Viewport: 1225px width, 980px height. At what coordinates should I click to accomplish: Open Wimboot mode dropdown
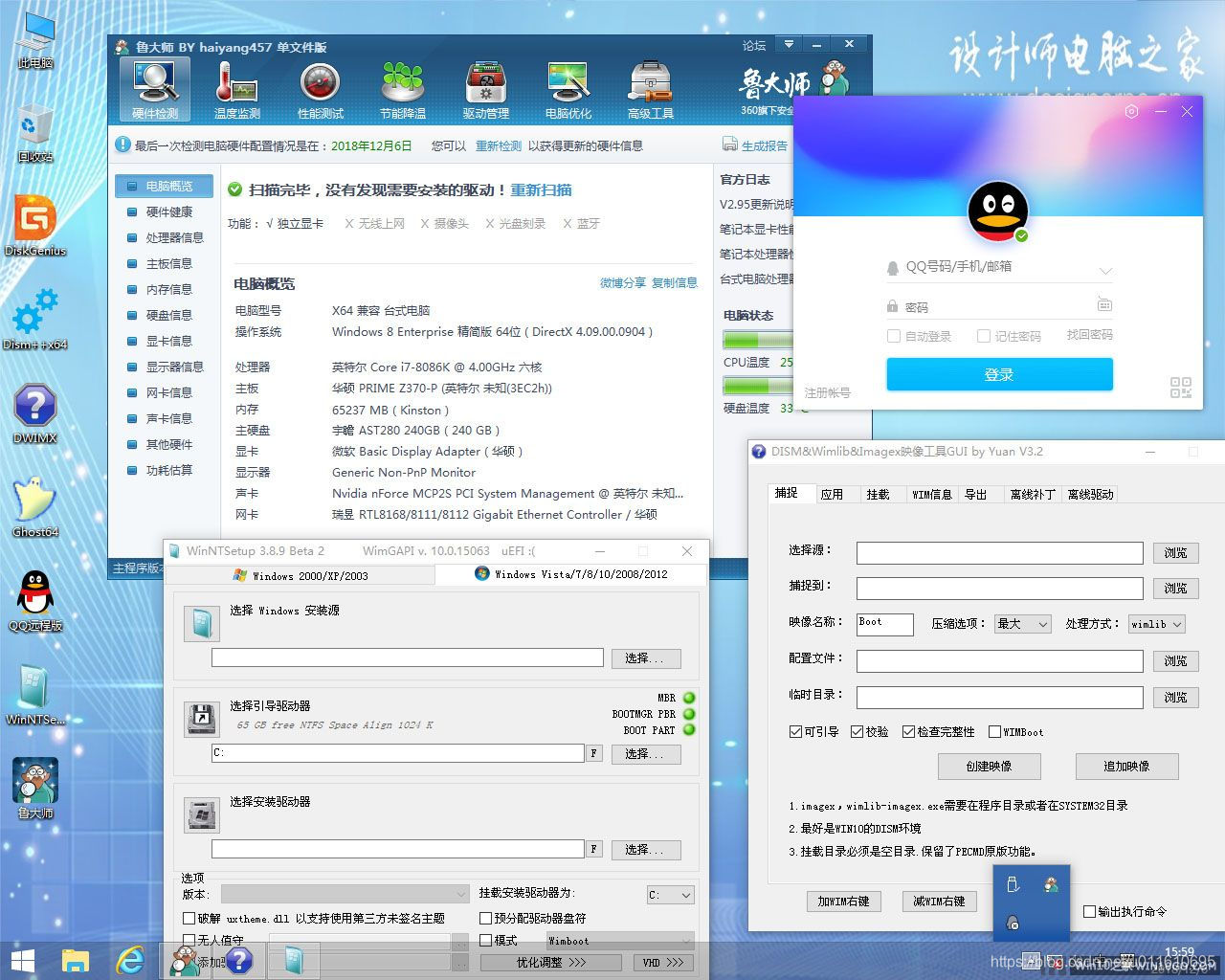[620, 940]
